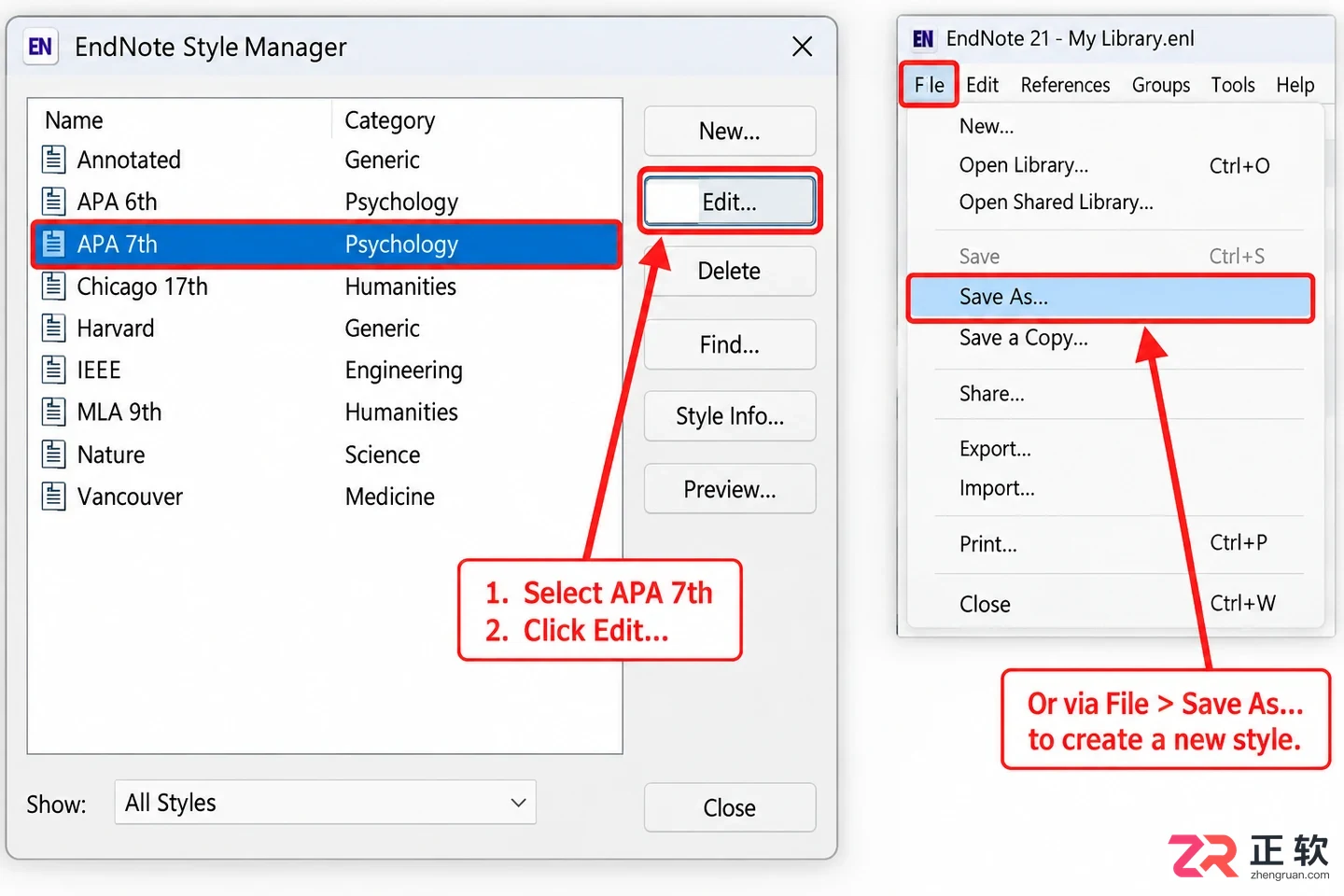Image resolution: width=1344 pixels, height=896 pixels.
Task: Click the APA 6th style document icon
Action: (x=54, y=202)
